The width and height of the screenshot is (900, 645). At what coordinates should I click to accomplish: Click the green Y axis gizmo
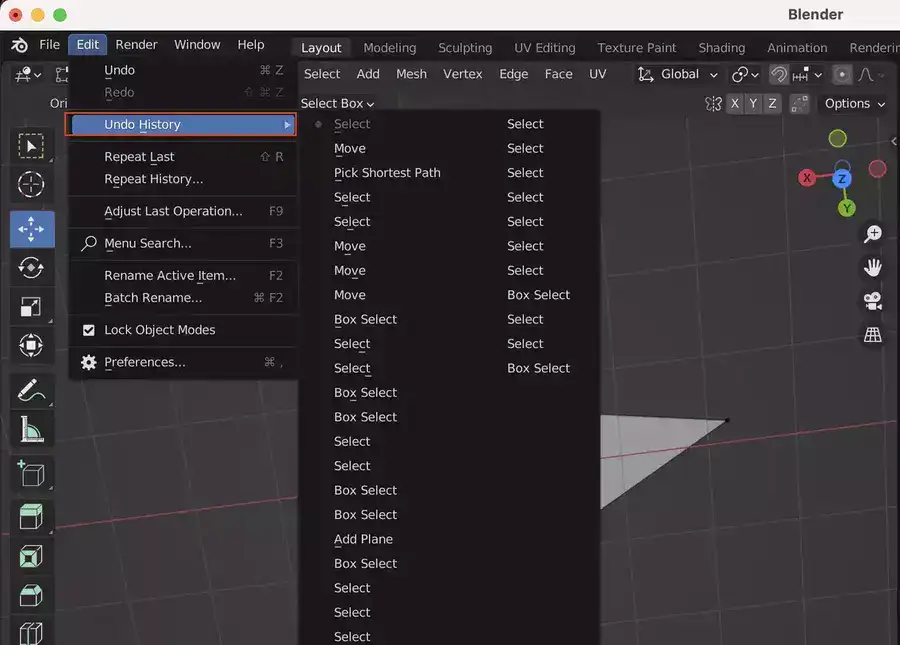click(x=847, y=208)
